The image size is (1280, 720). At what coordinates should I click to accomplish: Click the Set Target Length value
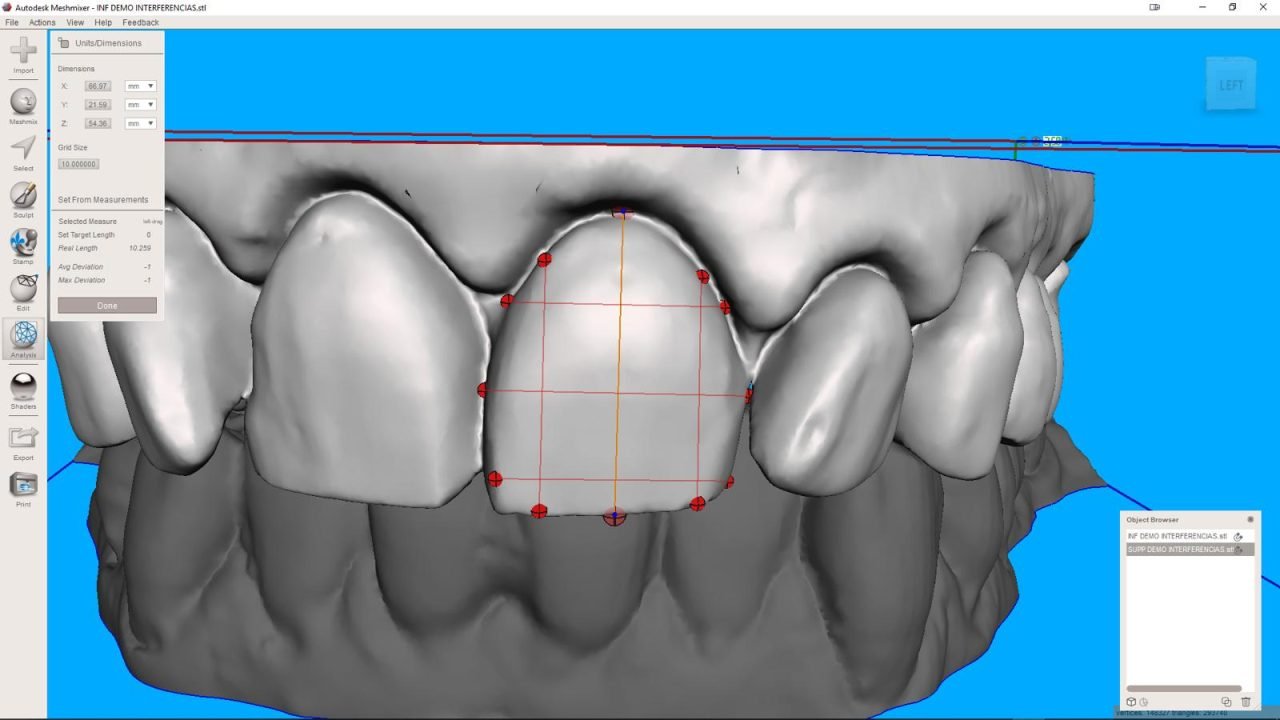tap(148, 235)
